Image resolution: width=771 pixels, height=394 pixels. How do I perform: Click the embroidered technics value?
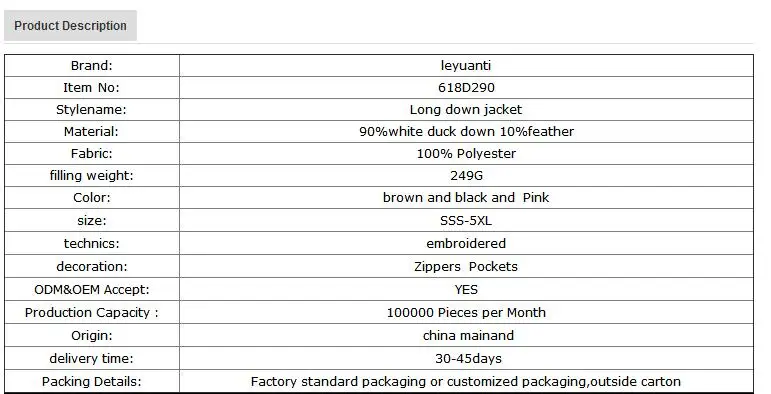click(466, 243)
